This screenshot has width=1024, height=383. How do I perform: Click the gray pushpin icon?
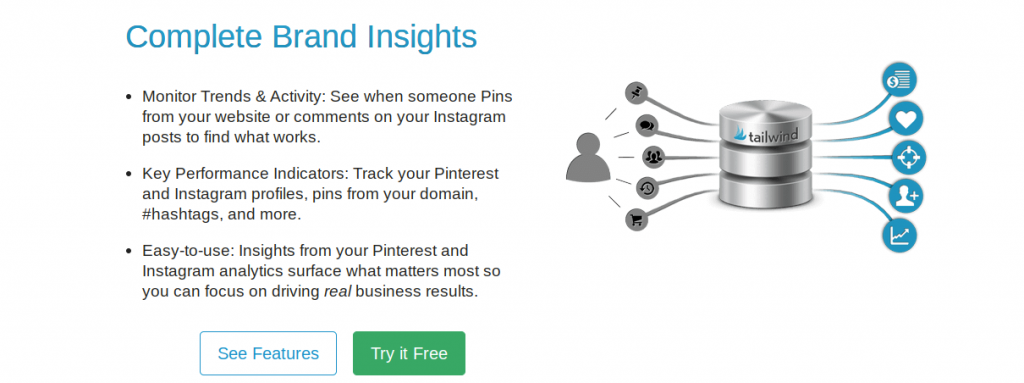(x=636, y=93)
